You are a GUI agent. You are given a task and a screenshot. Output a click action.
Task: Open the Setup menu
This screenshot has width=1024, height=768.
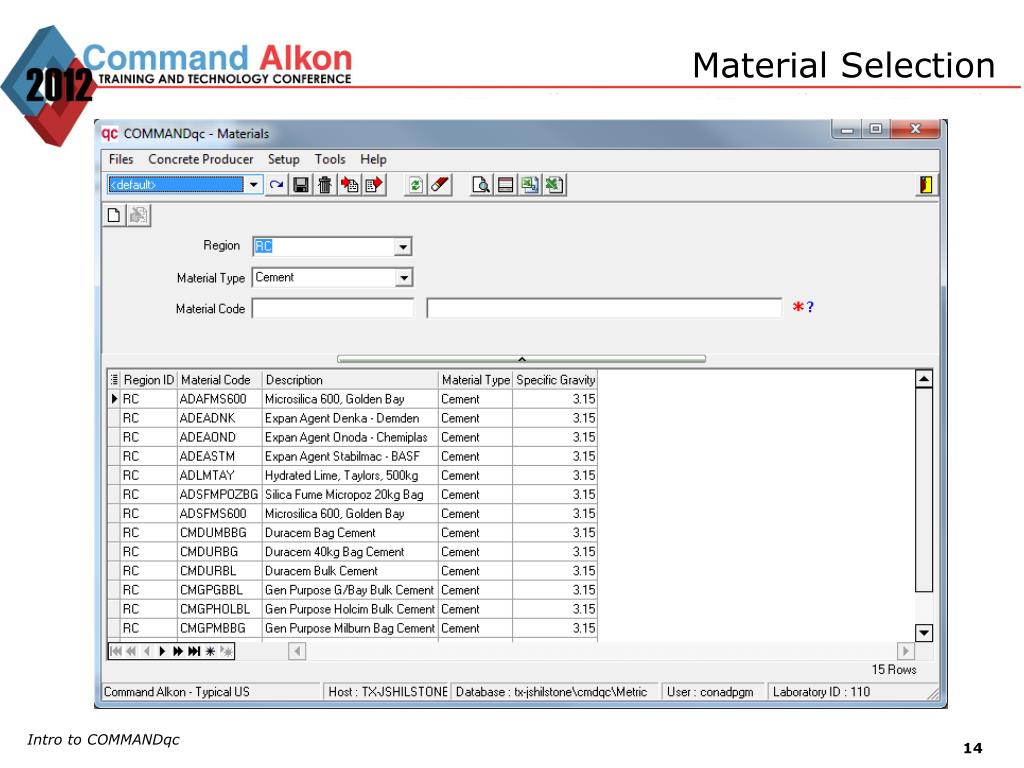click(283, 159)
